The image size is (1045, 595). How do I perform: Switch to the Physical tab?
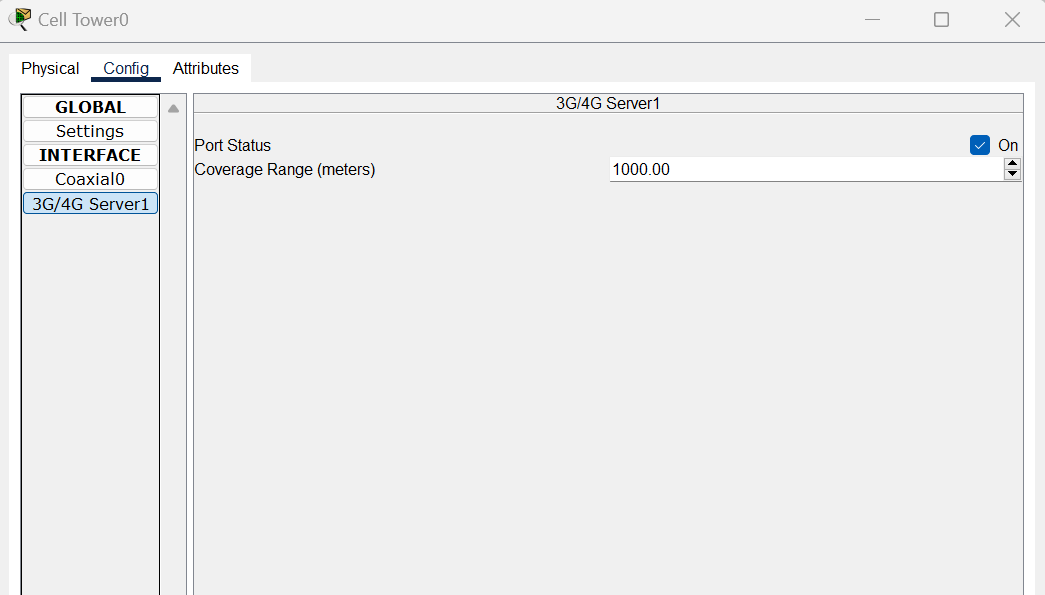(x=50, y=69)
